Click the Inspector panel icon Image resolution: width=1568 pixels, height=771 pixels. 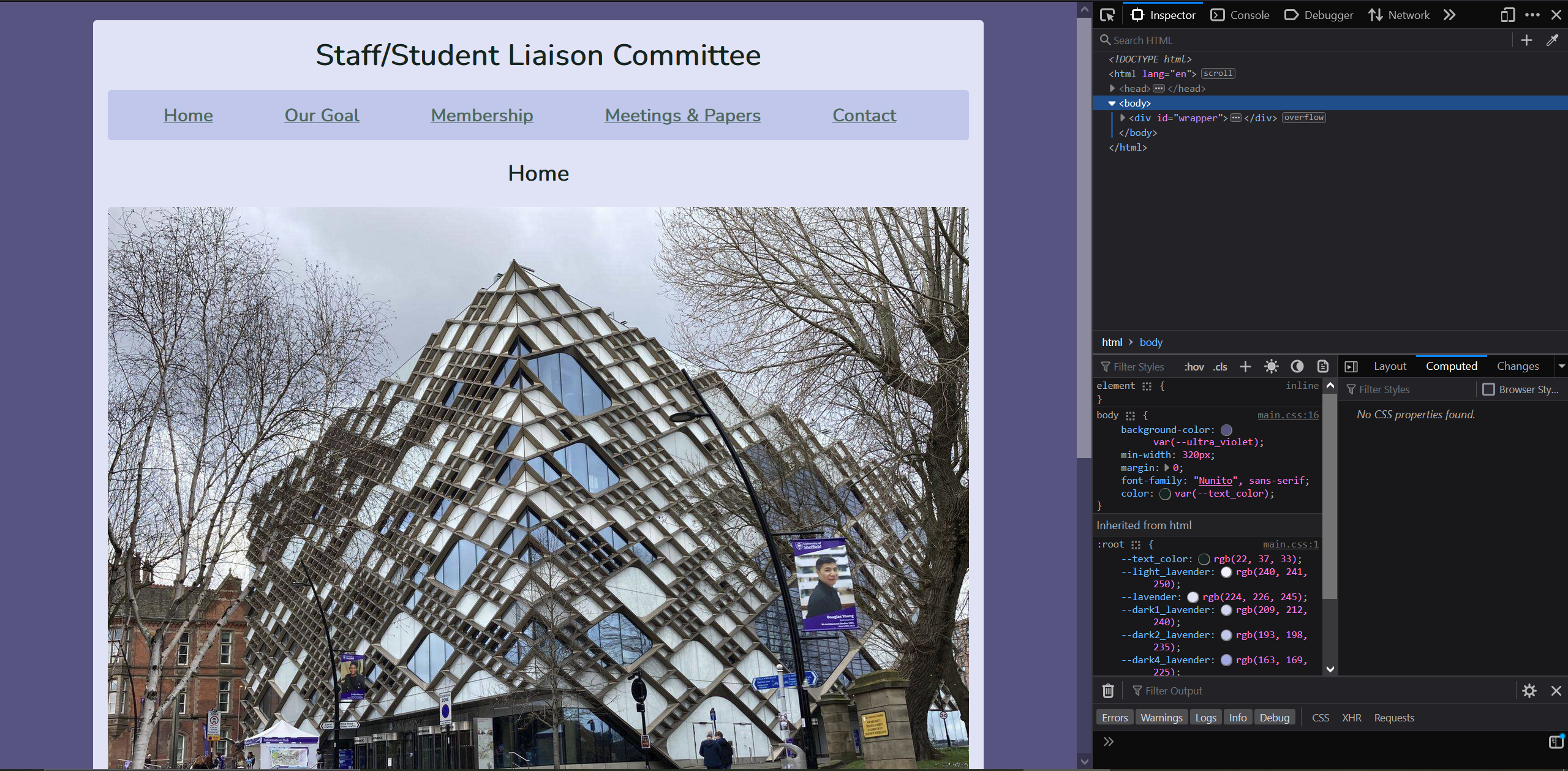click(1140, 15)
